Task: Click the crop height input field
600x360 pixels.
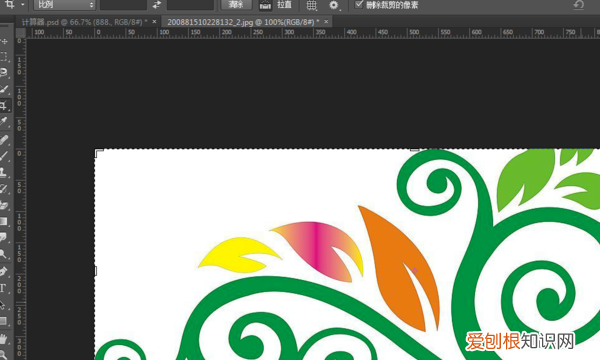Action: coord(191,5)
